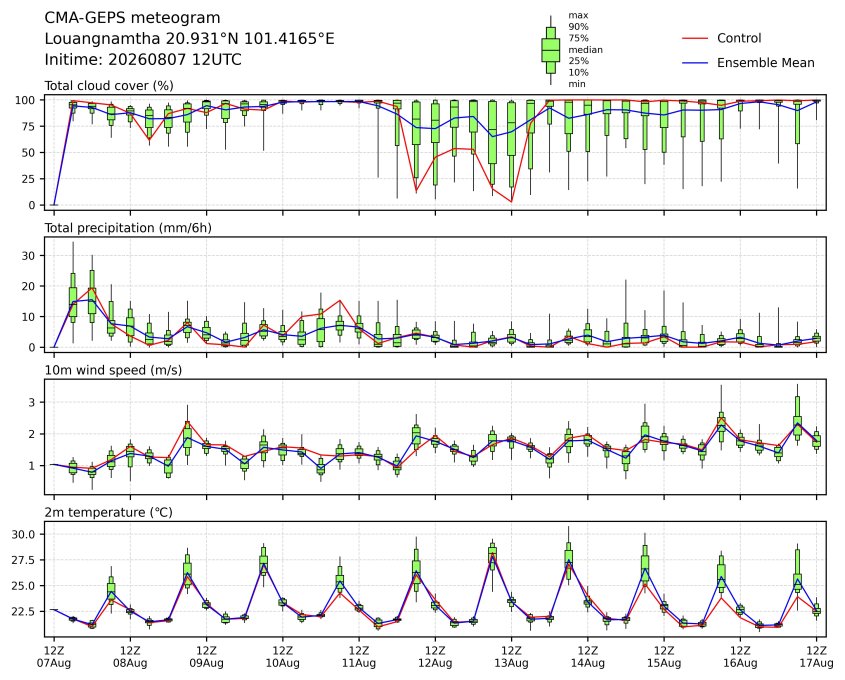Click the 12Z 10Aug axis label
The width and height of the screenshot is (845, 680).
282,657
